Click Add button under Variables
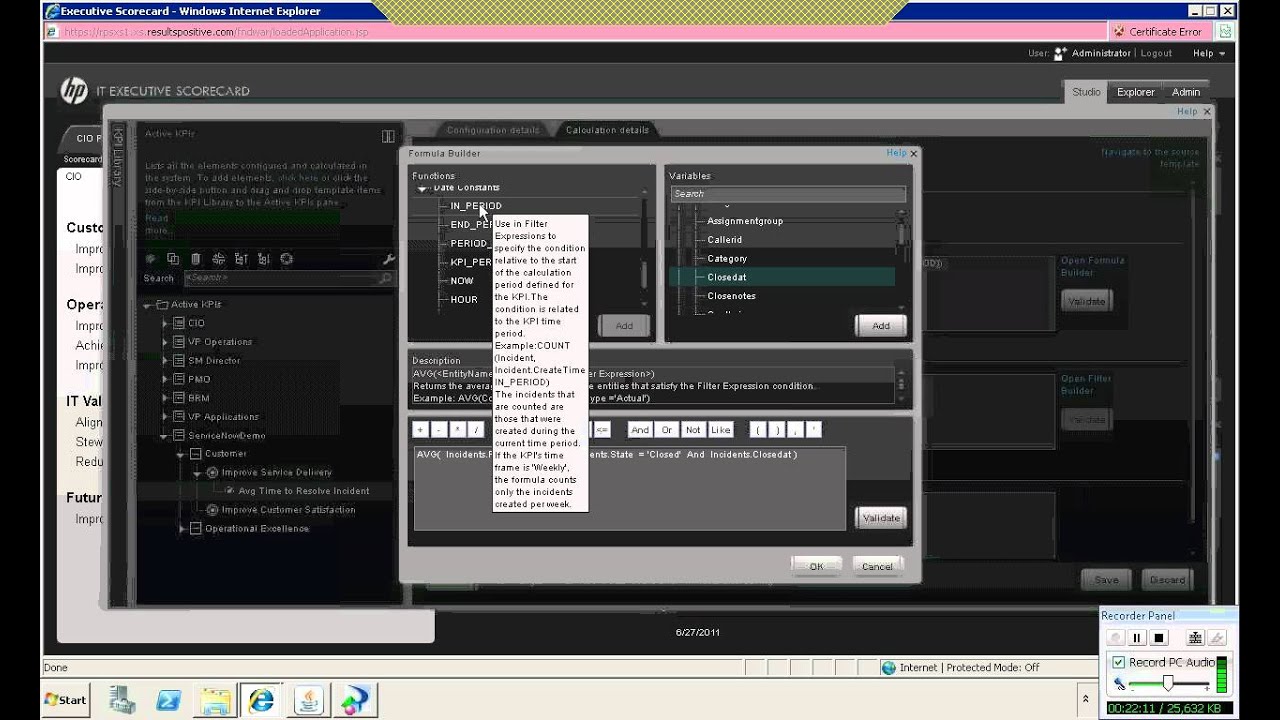This screenshot has height=720, width=1280. coord(881,326)
